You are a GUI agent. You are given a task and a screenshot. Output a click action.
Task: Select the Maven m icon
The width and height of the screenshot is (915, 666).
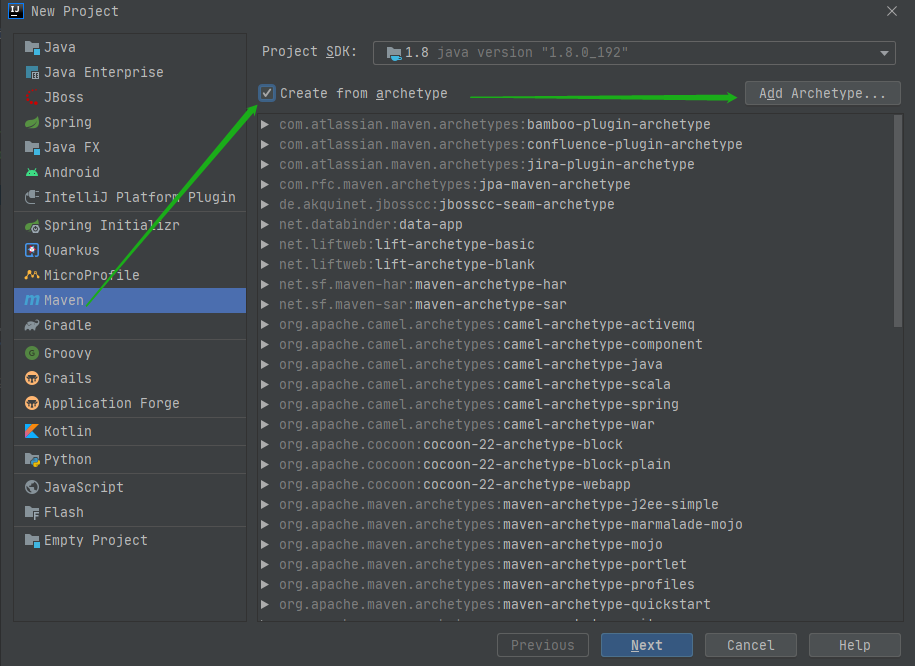pos(32,300)
